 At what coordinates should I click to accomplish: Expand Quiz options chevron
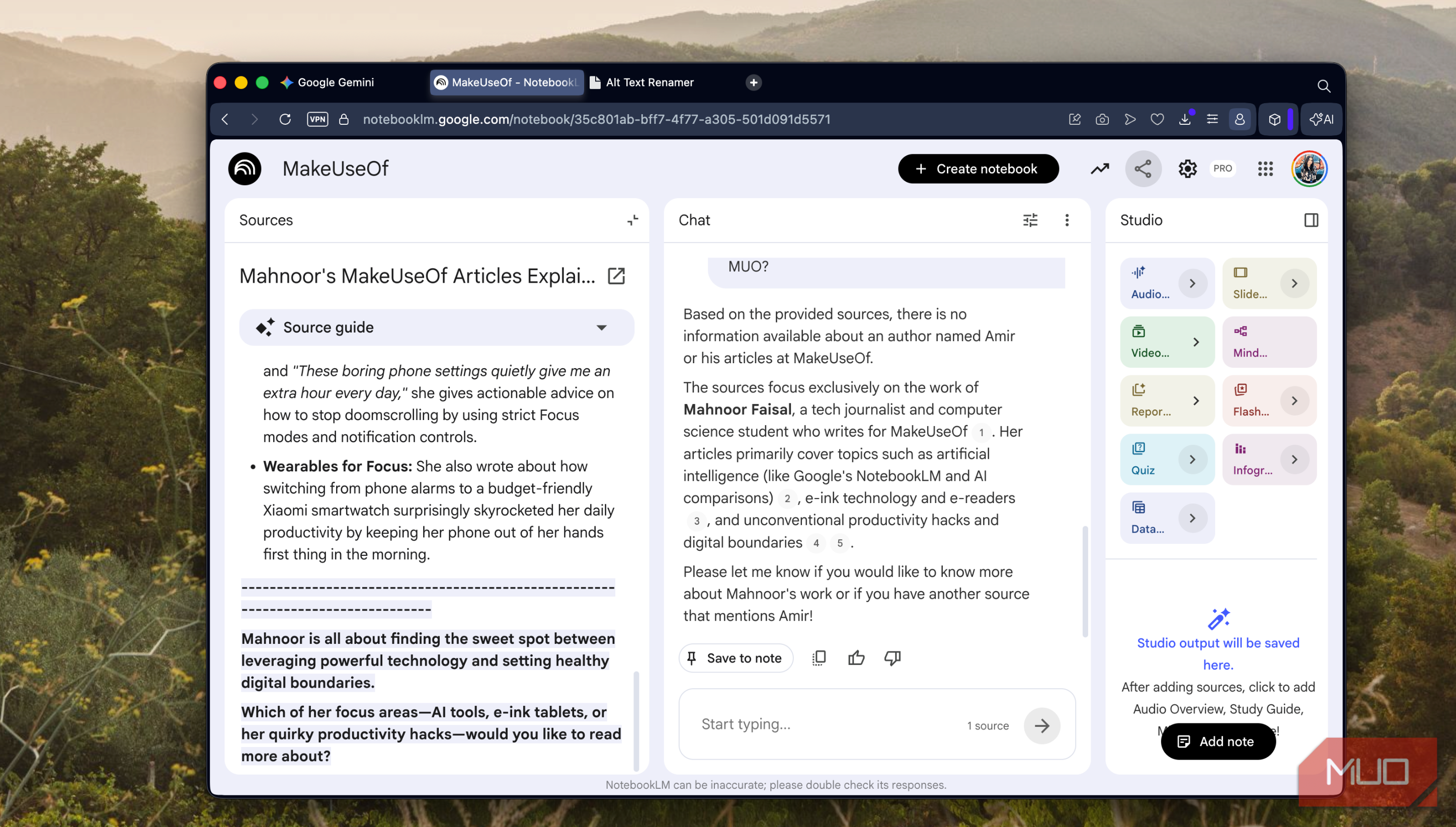tap(1192, 459)
